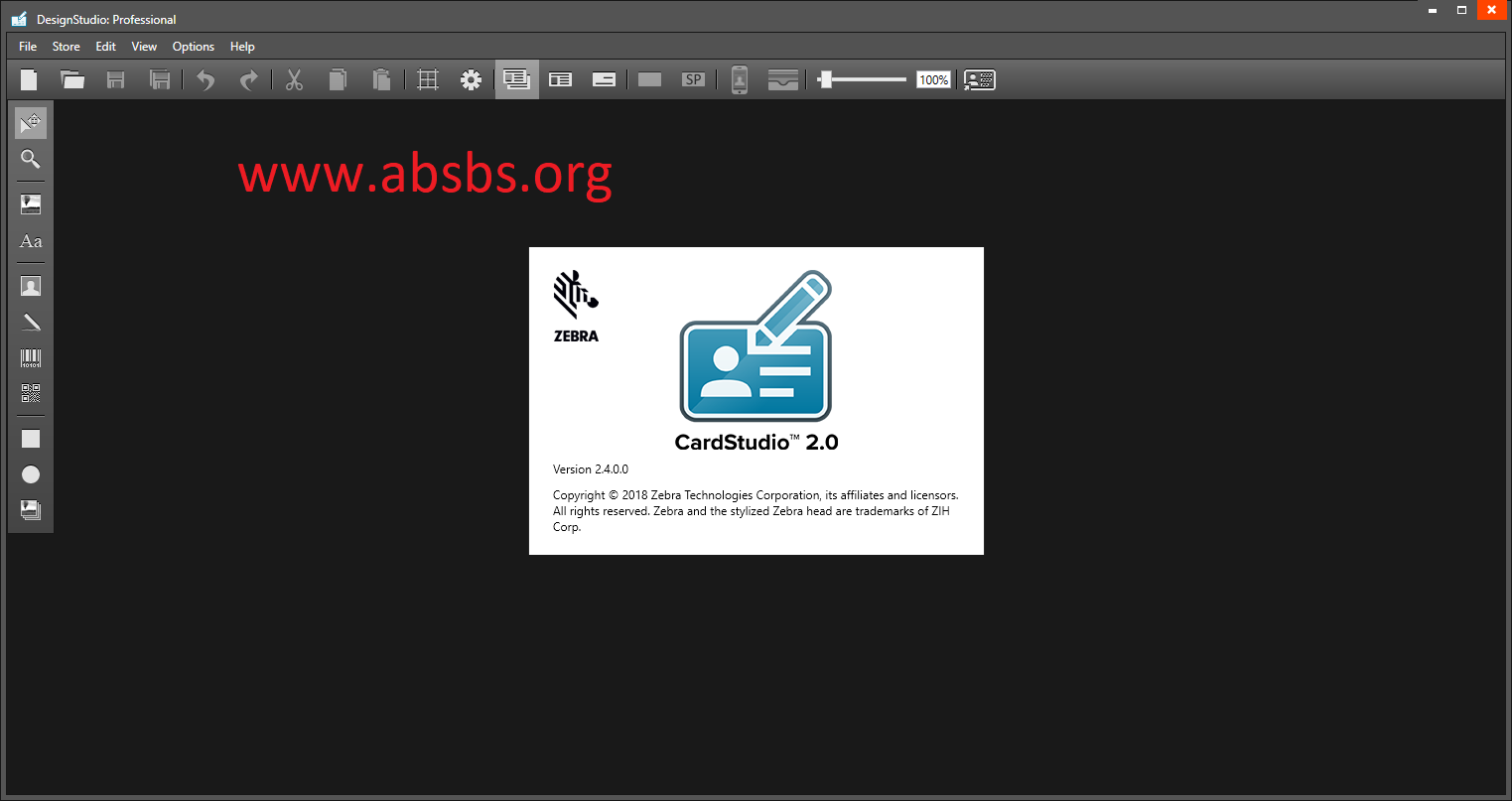Undo the last action
Viewport: 1512px width, 801px height.
pyautogui.click(x=205, y=79)
